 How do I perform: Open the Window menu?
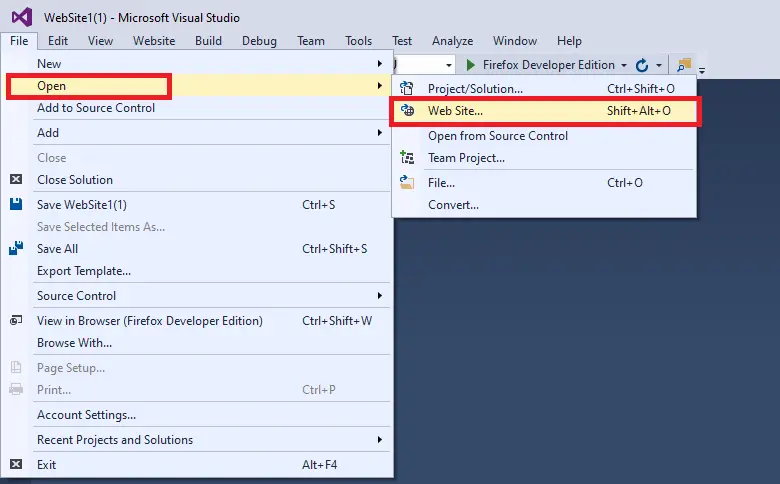(x=515, y=41)
